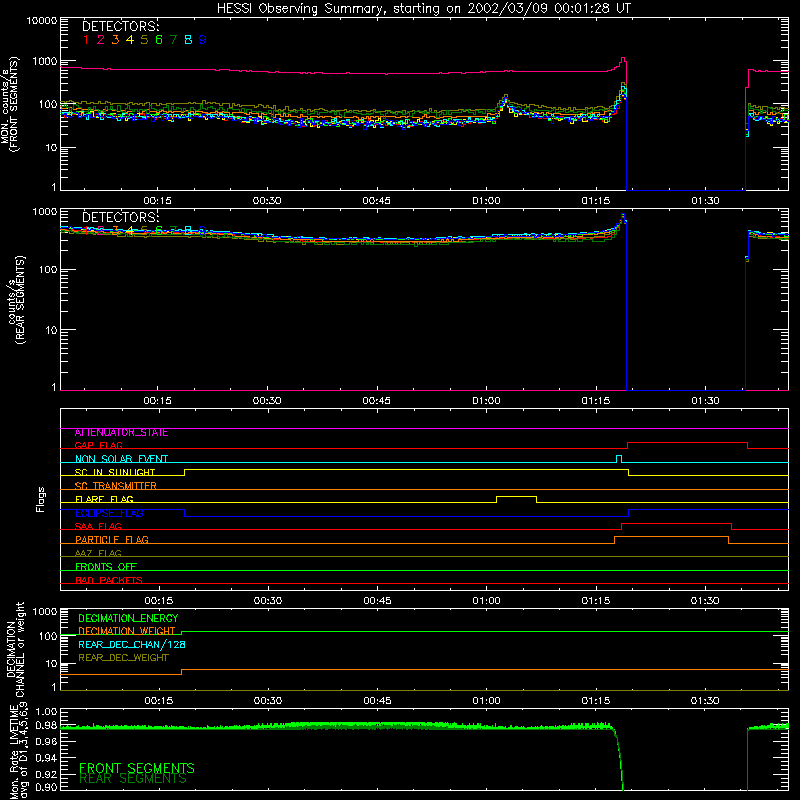Click cyan detector number '8' in top legend
Viewport: 800px width, 800px height.
(188, 40)
